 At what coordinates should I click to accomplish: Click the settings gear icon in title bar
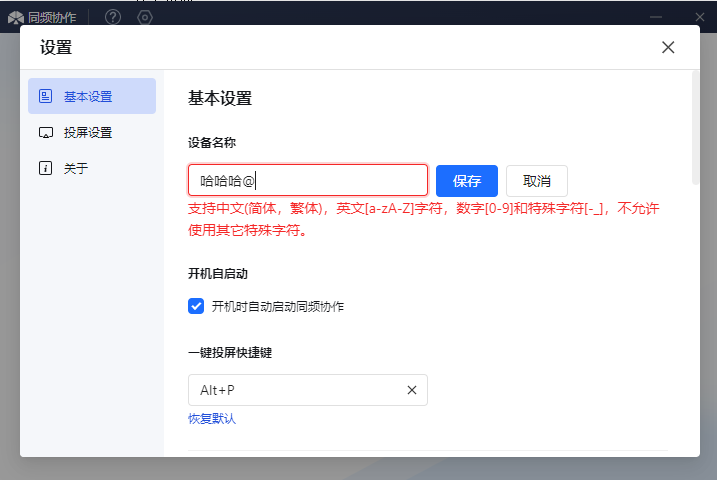pos(145,17)
